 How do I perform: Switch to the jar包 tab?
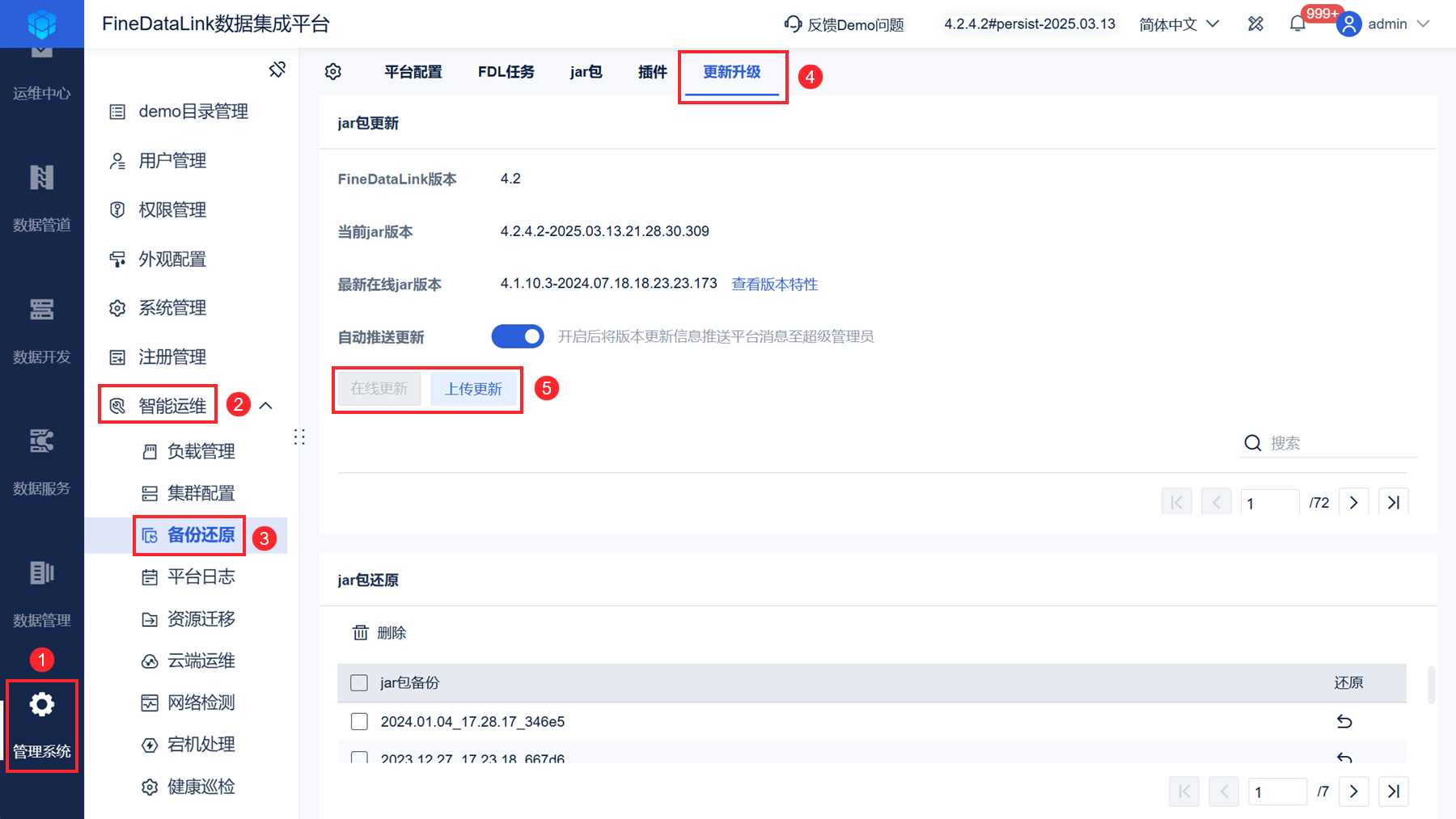click(x=586, y=72)
